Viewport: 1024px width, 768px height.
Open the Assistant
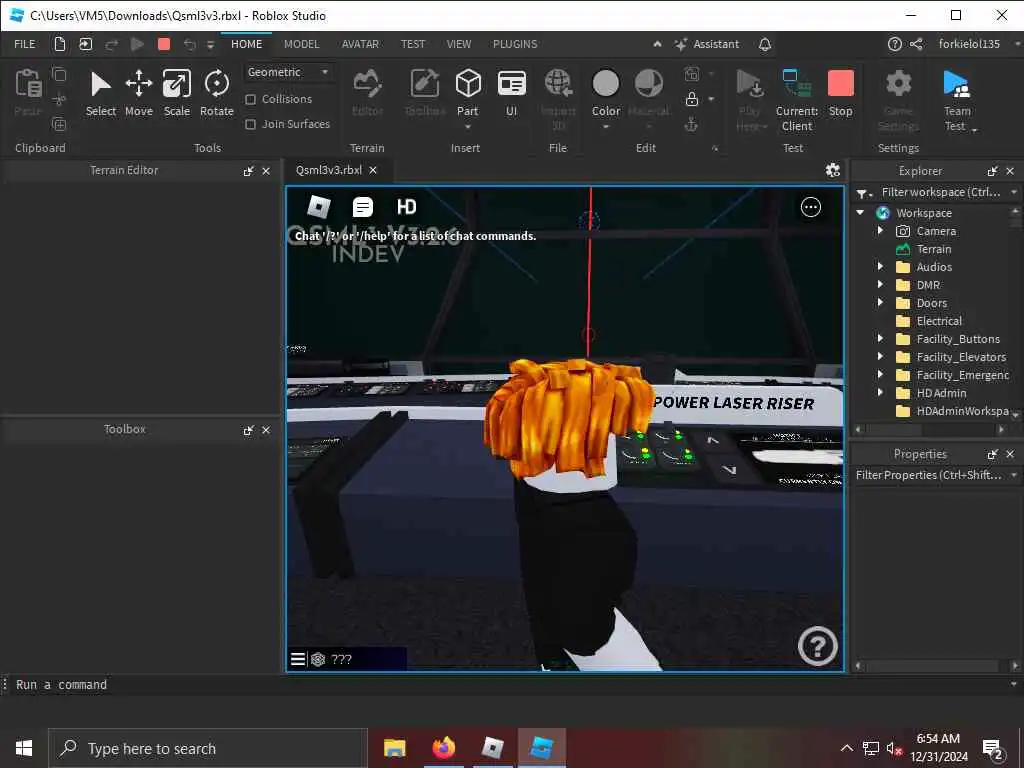pyautogui.click(x=707, y=44)
